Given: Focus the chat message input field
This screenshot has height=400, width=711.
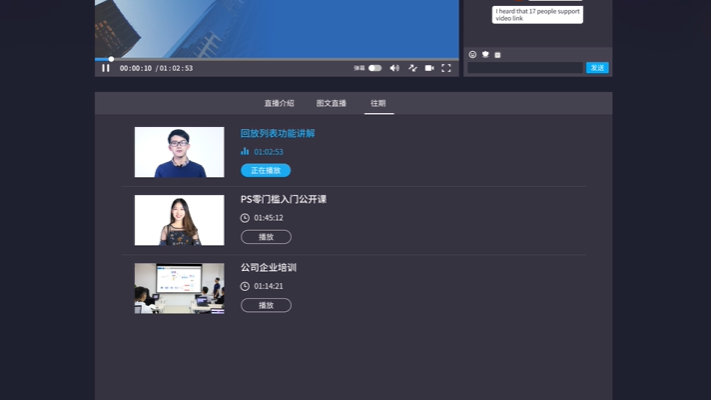Looking at the screenshot, I should [x=525, y=68].
